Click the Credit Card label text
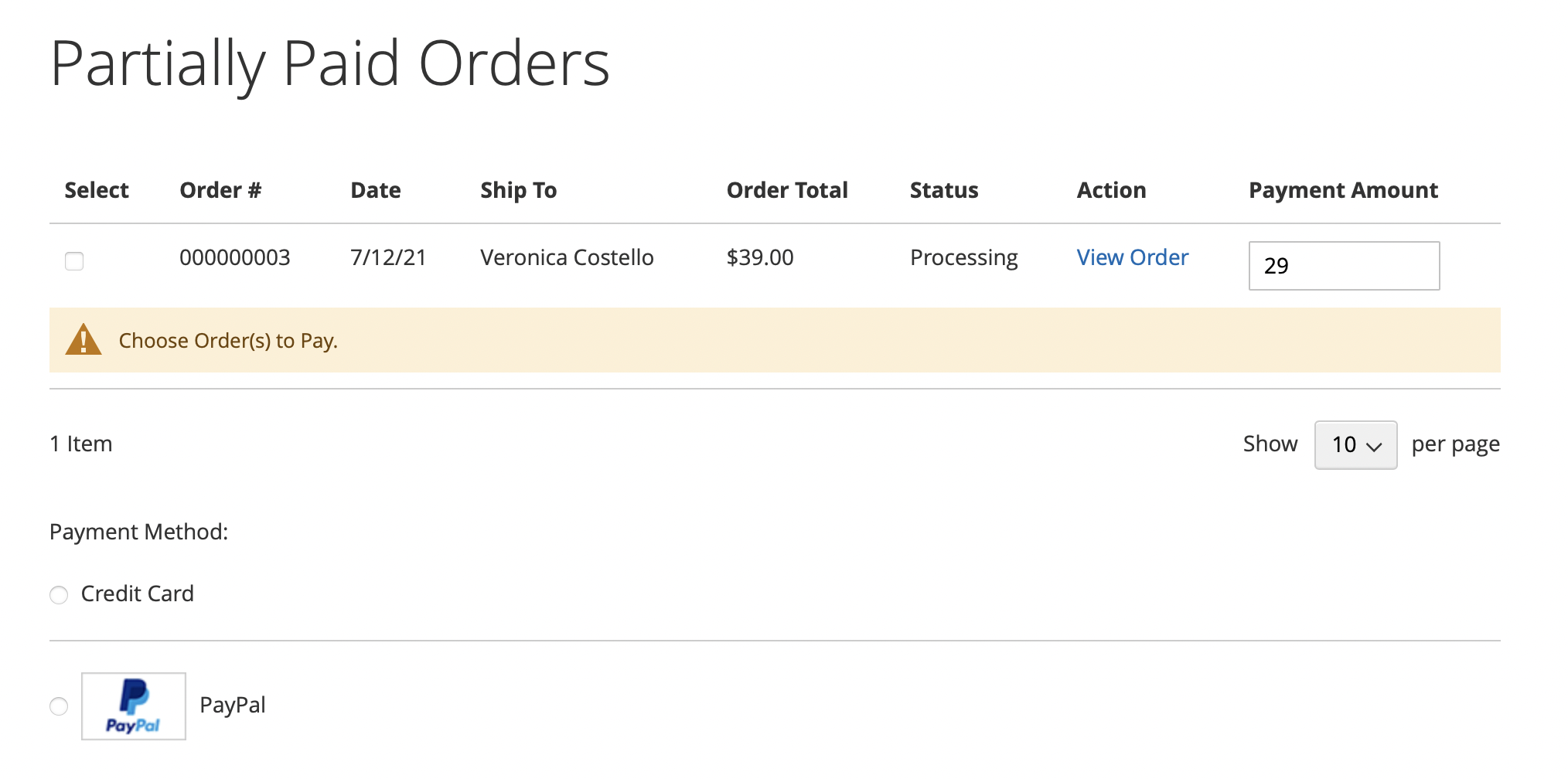Screen dimensions: 1568x779 tap(138, 594)
